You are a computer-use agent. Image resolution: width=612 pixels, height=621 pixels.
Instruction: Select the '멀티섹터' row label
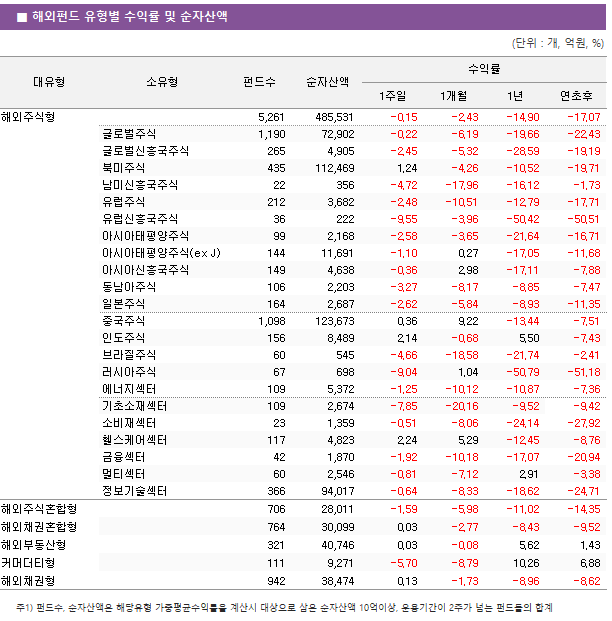[124, 474]
